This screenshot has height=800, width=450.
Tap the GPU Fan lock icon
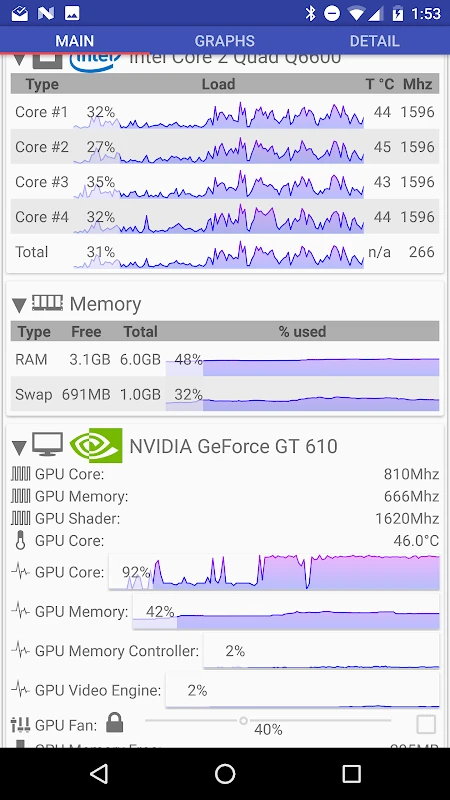115,723
